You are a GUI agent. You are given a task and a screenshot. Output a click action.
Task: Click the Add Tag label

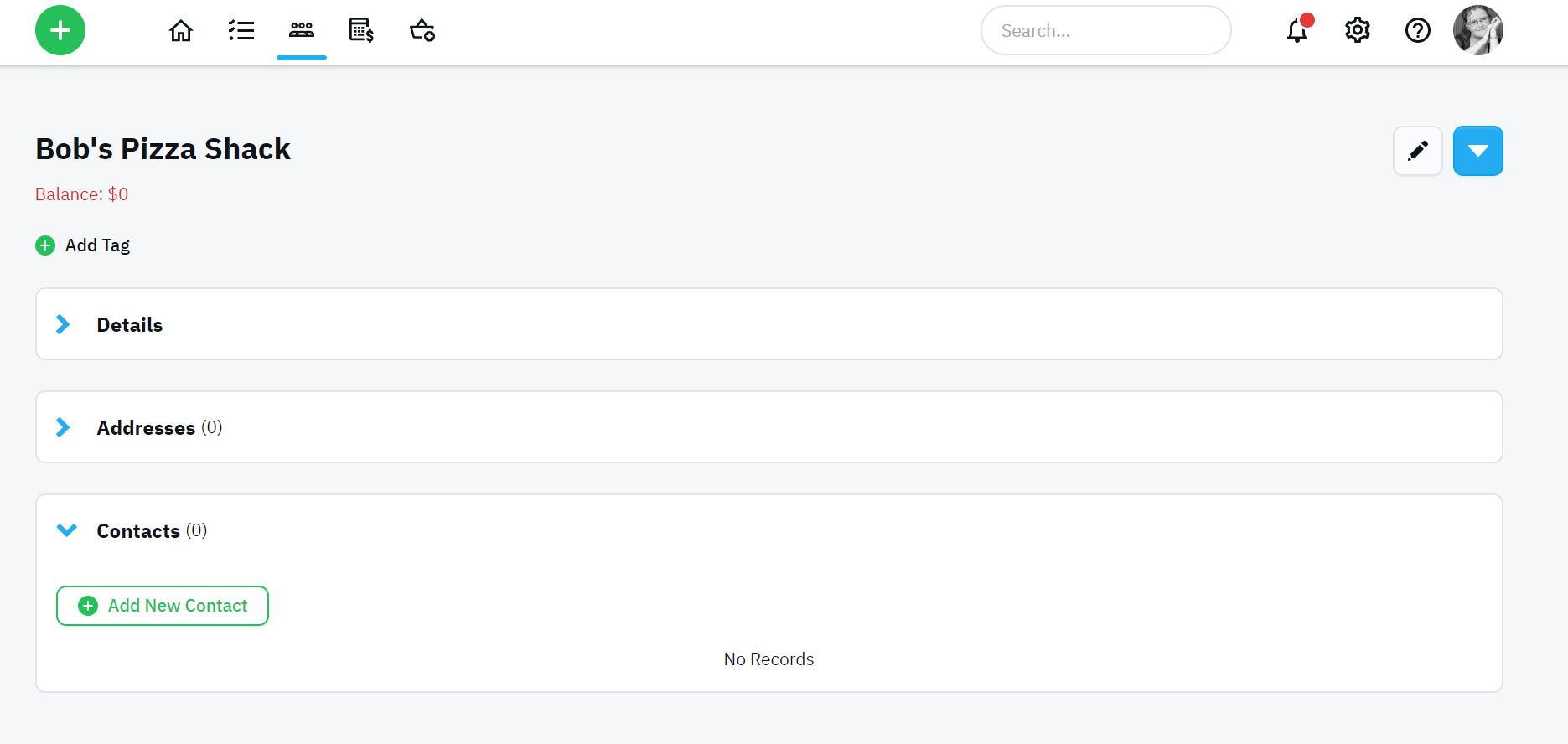98,245
